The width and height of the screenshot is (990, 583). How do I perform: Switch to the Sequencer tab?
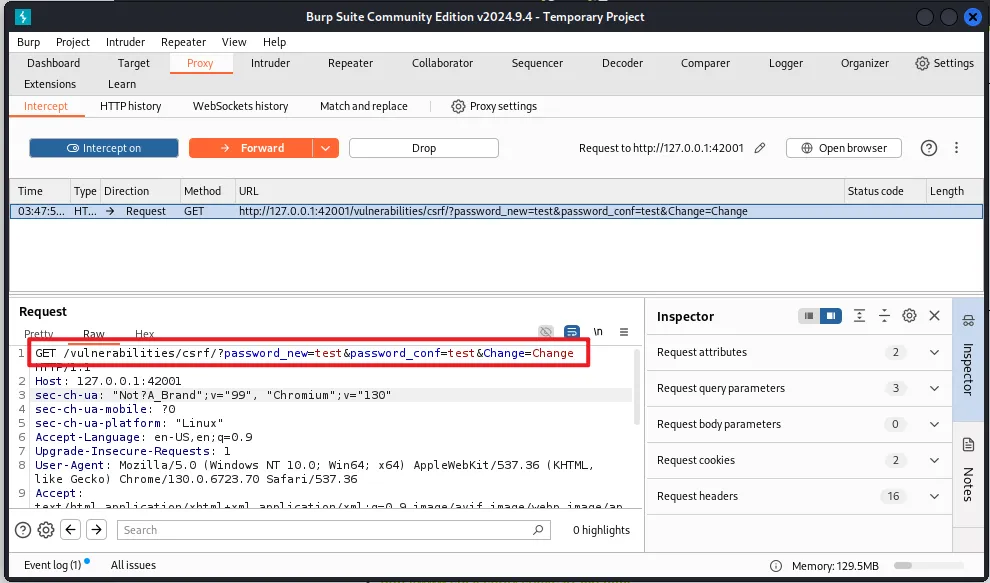coord(537,63)
